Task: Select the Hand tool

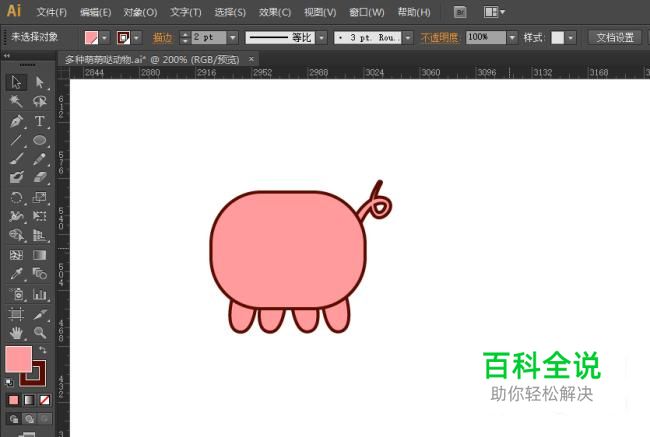Action: click(16, 333)
